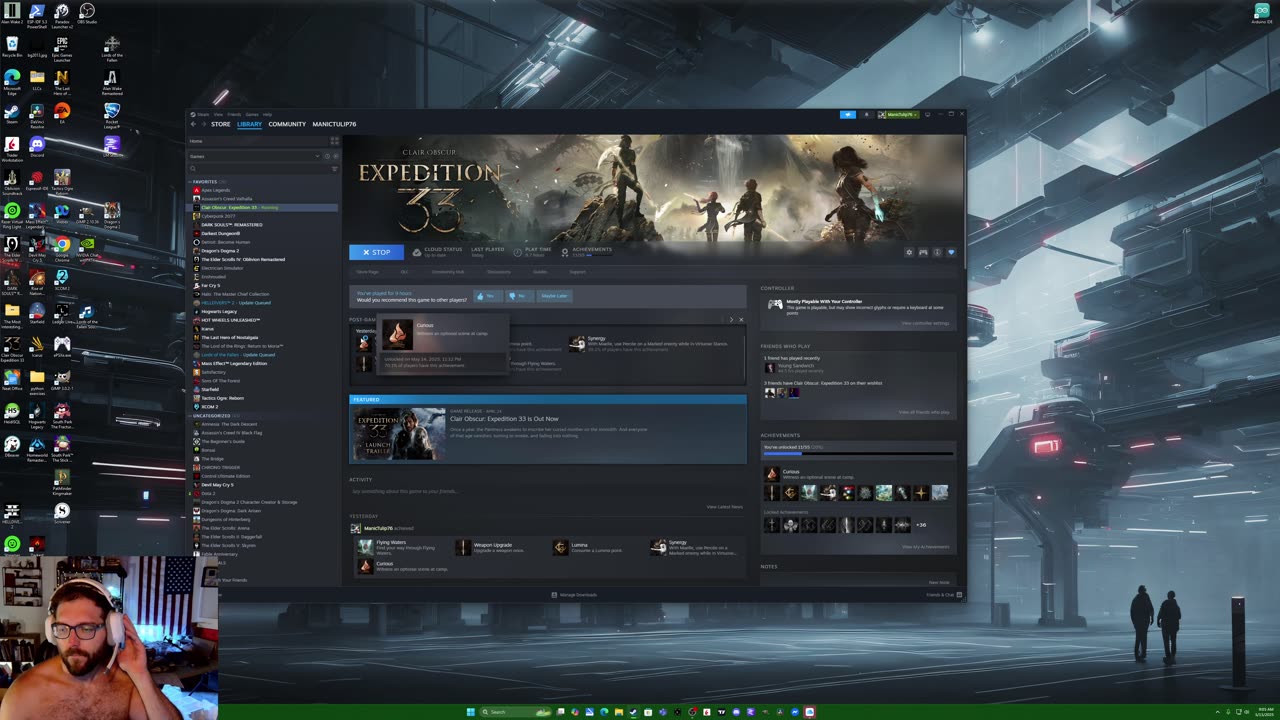Open the View all friends who play link

tap(924, 412)
